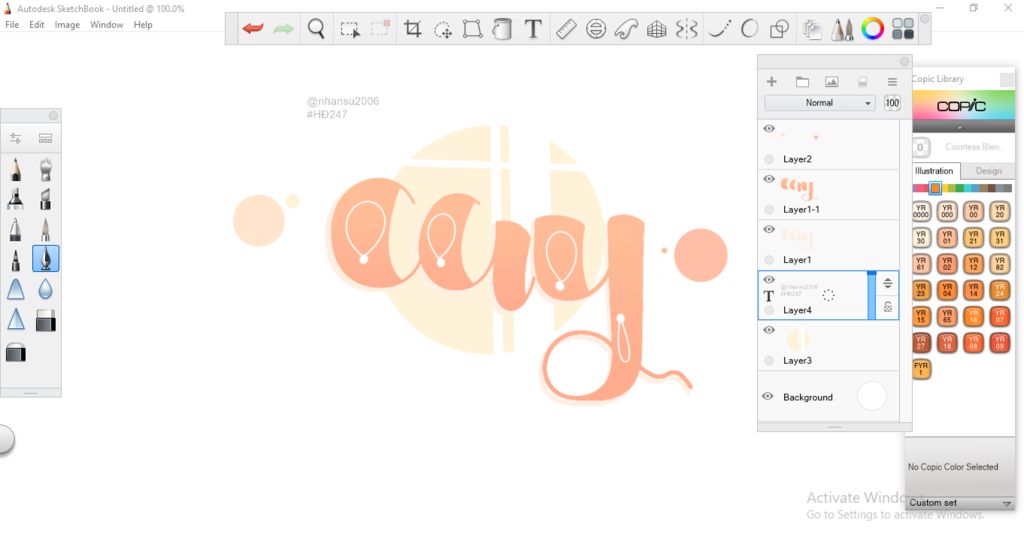
Task: Lock Layer4 with the padlock icon
Action: tap(888, 307)
